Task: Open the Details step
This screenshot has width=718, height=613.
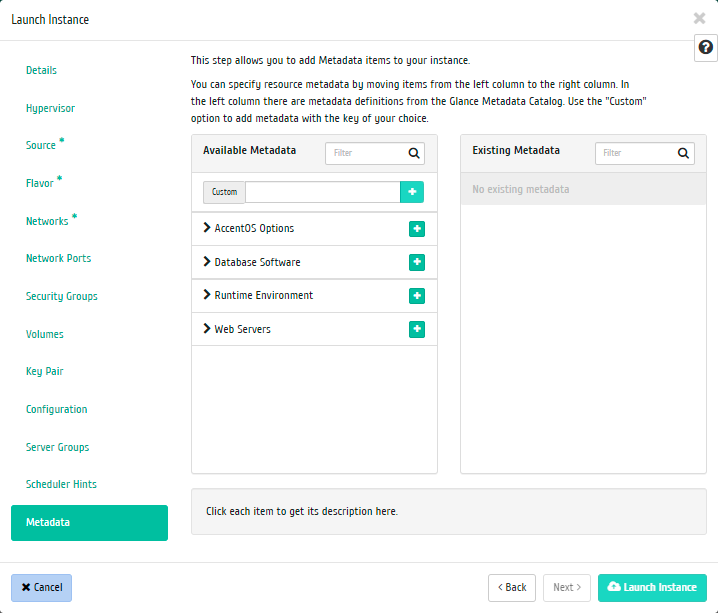Action: tap(41, 70)
